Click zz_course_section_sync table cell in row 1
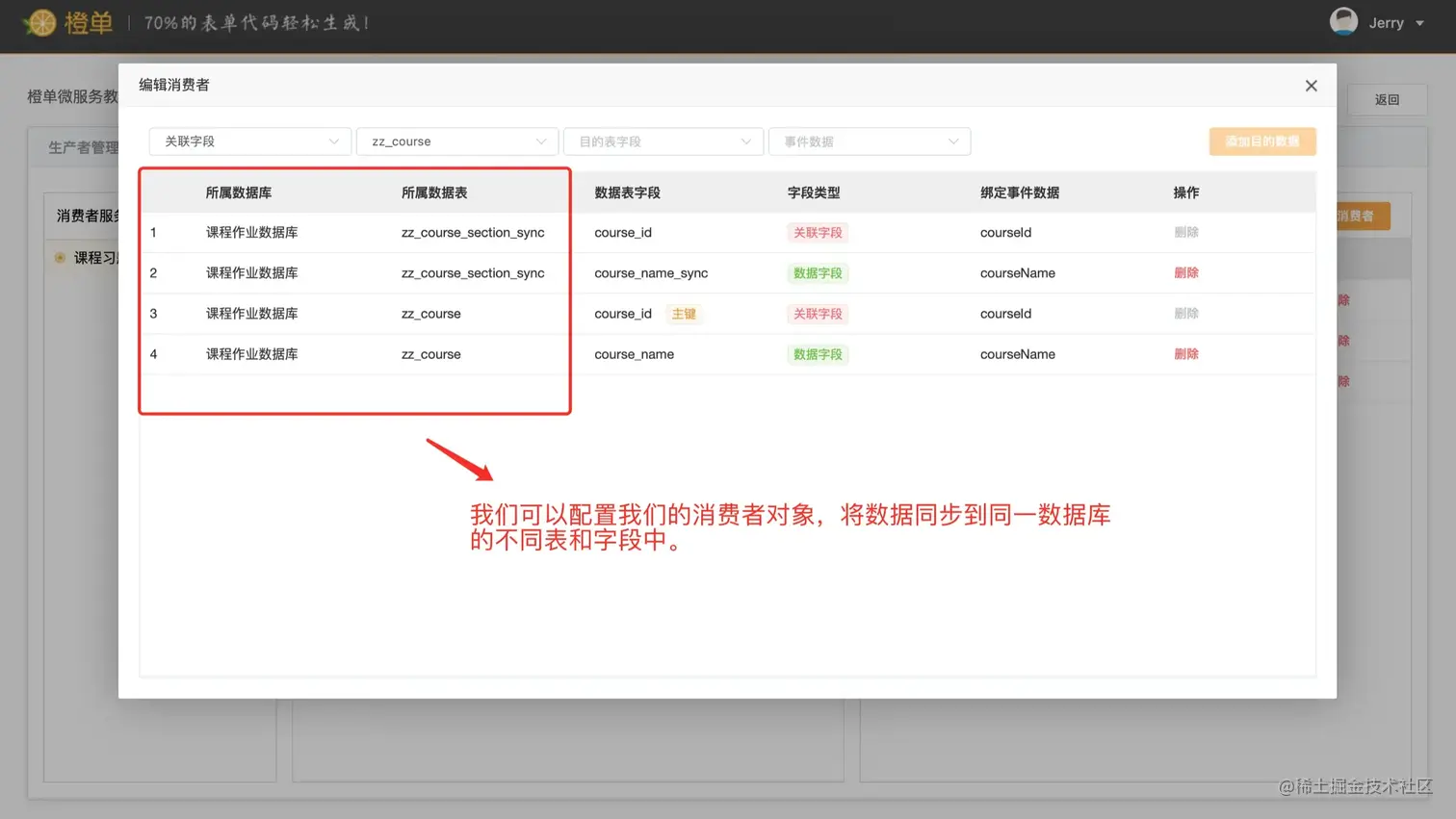This screenshot has width=1456, height=819. [x=473, y=233]
